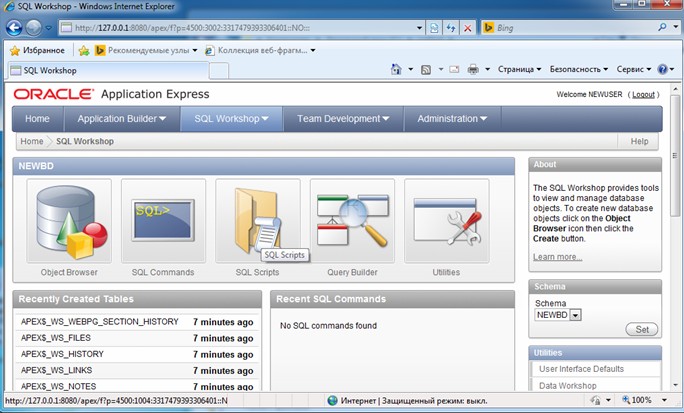Switch to the Home tab
The width and height of the screenshot is (684, 413).
tap(37, 119)
